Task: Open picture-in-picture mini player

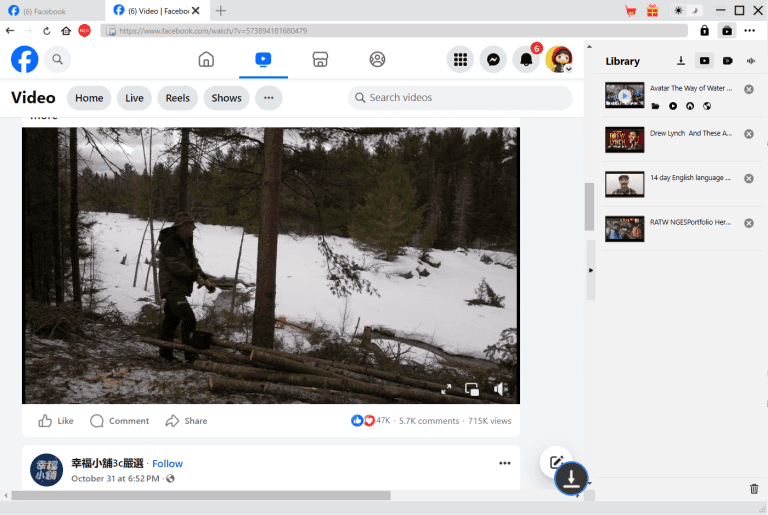Action: [x=472, y=389]
